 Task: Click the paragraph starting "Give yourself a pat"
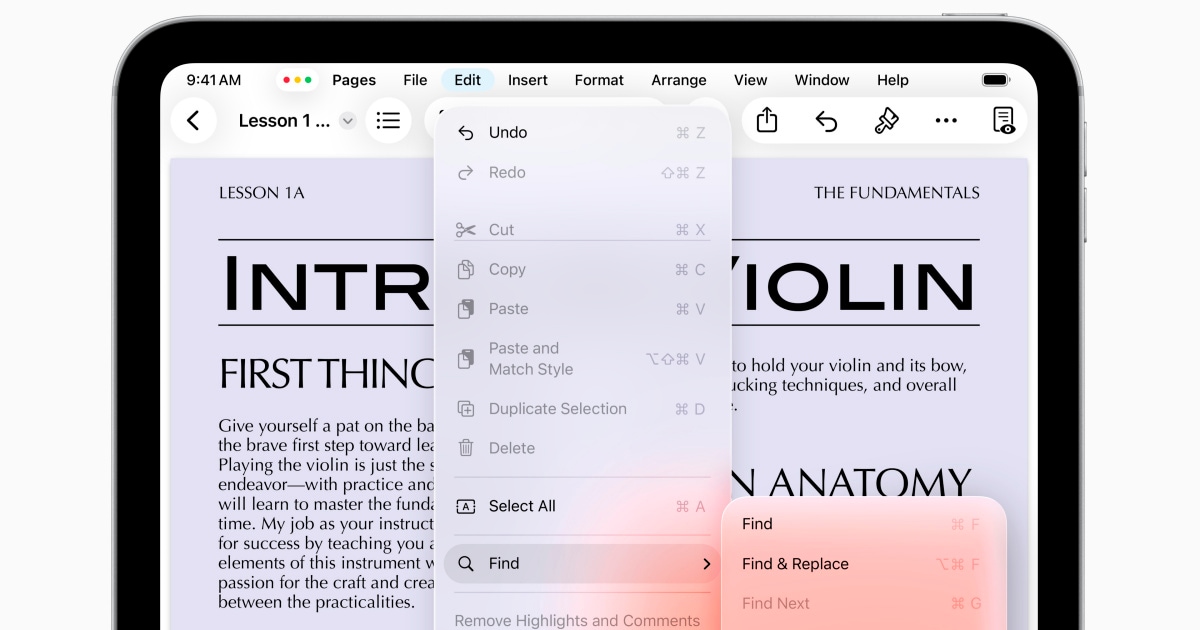coord(328,514)
